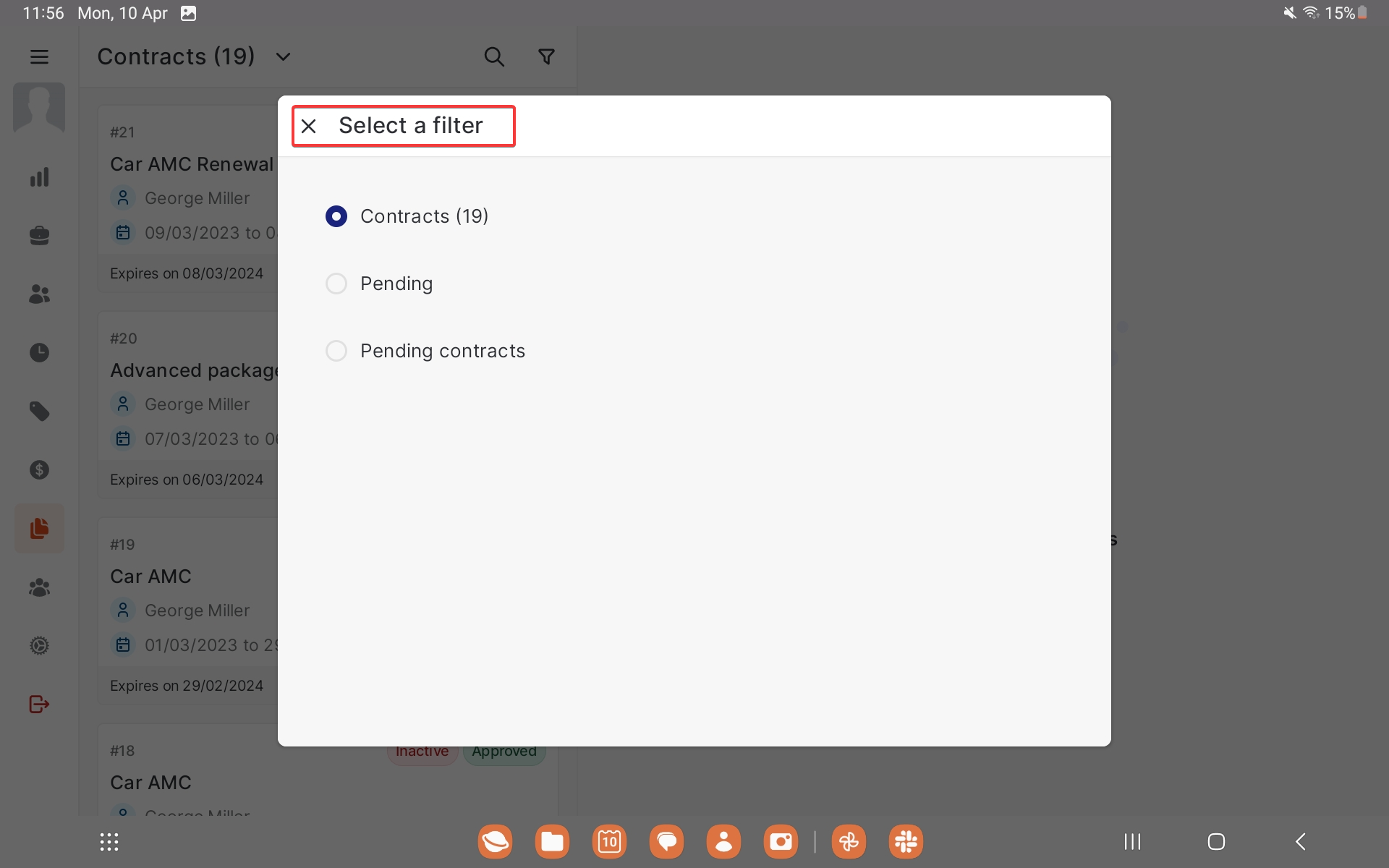
Task: Open the Android app drawer grid
Action: click(109, 842)
